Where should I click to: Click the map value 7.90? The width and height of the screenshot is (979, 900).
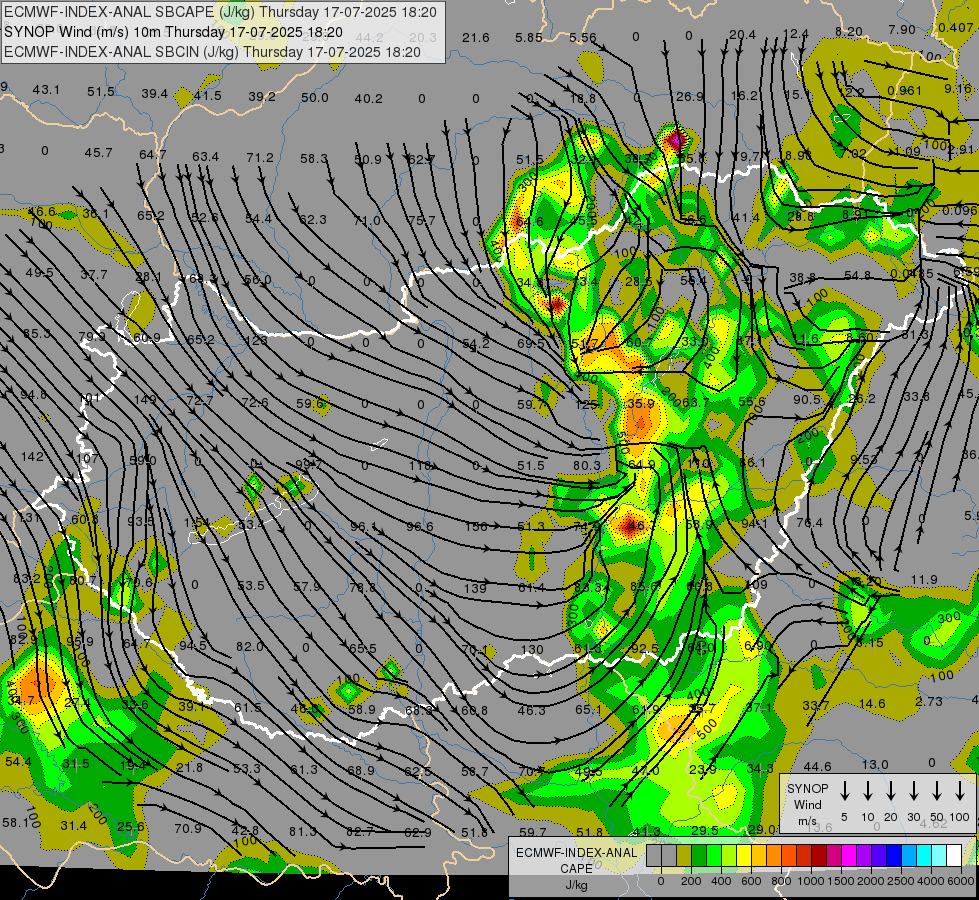[902, 29]
